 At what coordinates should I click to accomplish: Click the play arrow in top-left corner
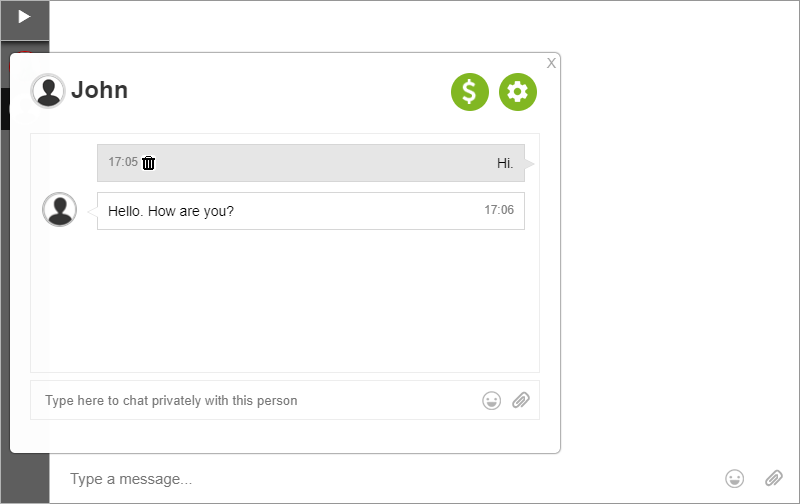coord(24,17)
